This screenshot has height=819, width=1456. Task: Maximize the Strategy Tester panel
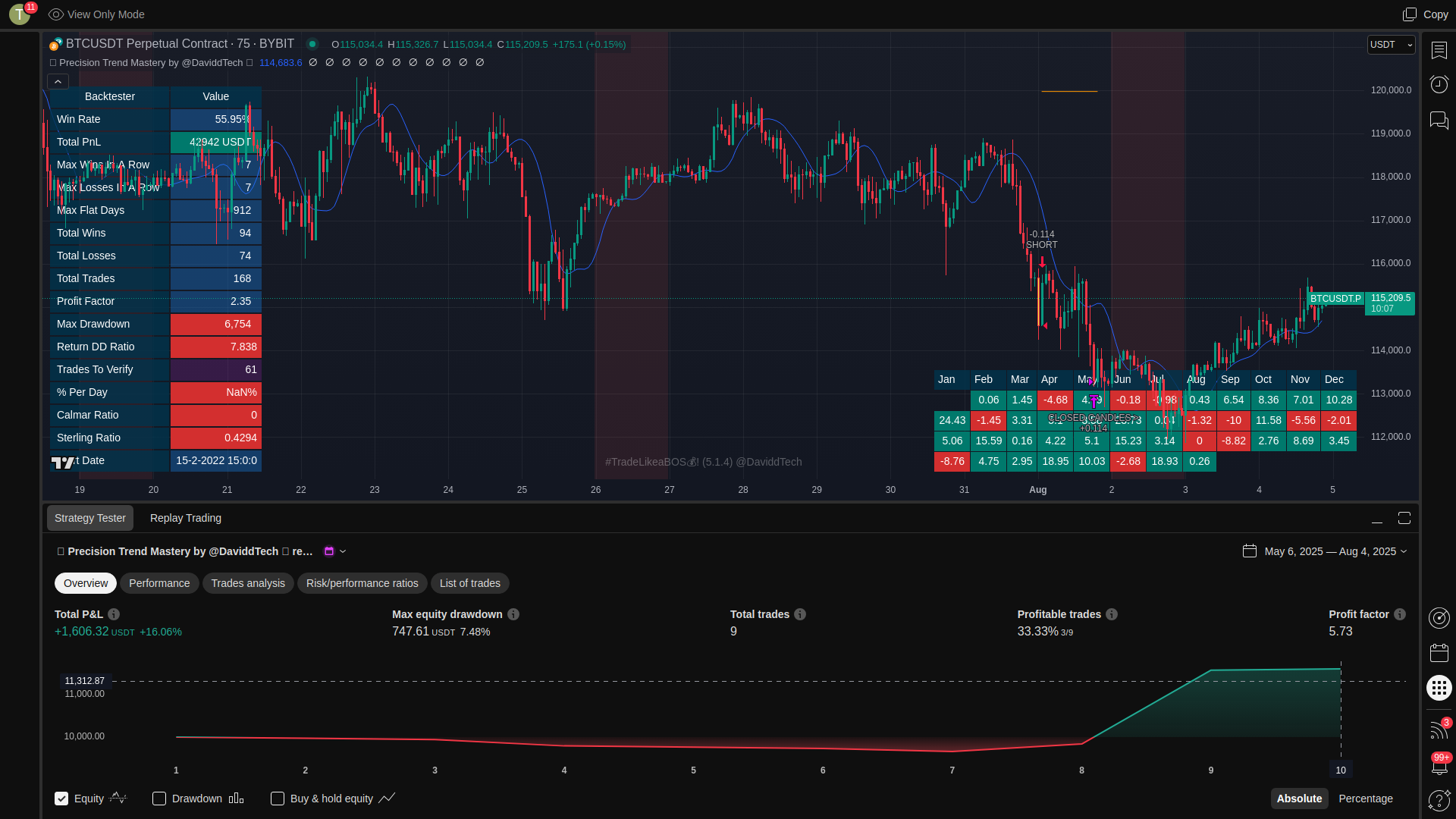coord(1404,518)
